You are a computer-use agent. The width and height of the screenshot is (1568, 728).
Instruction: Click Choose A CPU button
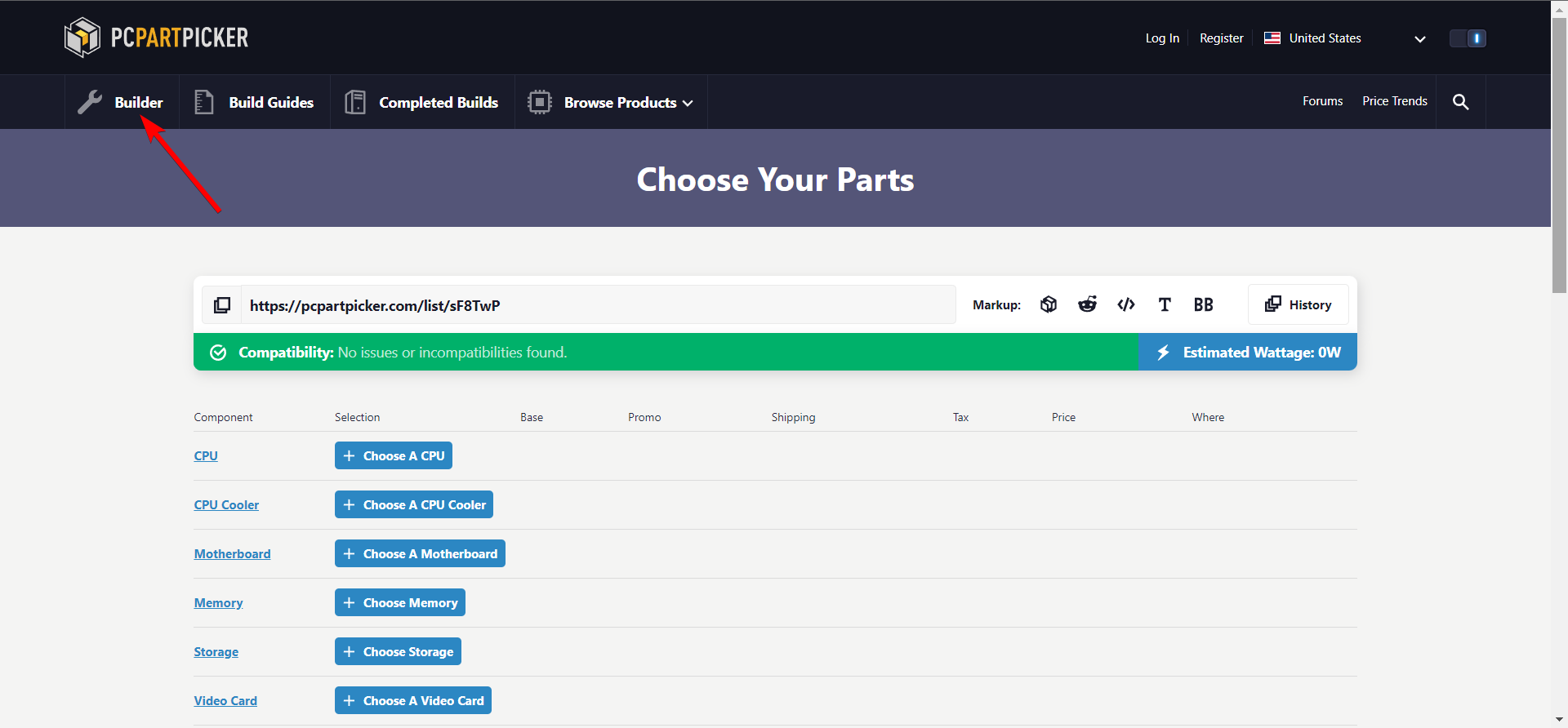tap(394, 455)
